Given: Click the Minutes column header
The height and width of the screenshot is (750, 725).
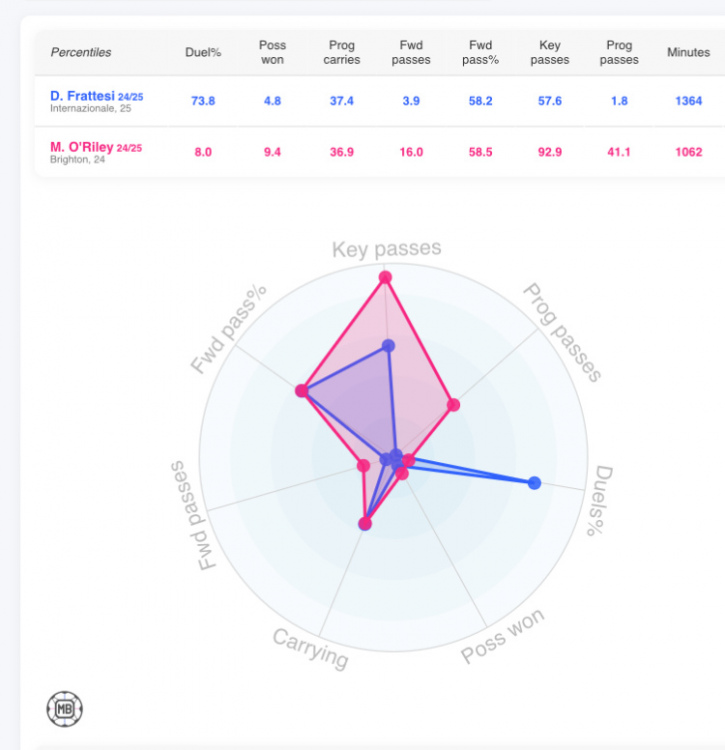Looking at the screenshot, I should 688,52.
